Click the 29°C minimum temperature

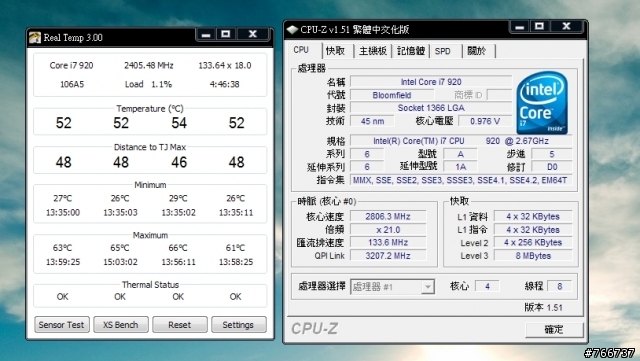[178, 198]
